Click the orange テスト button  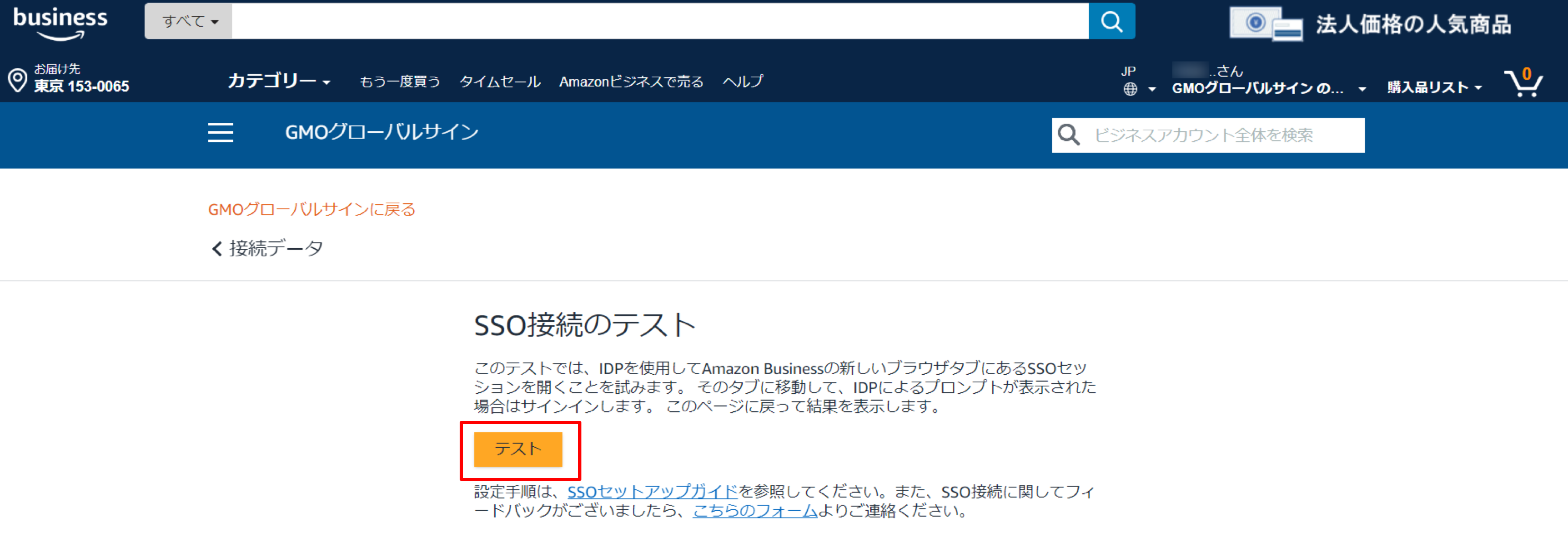click(518, 449)
